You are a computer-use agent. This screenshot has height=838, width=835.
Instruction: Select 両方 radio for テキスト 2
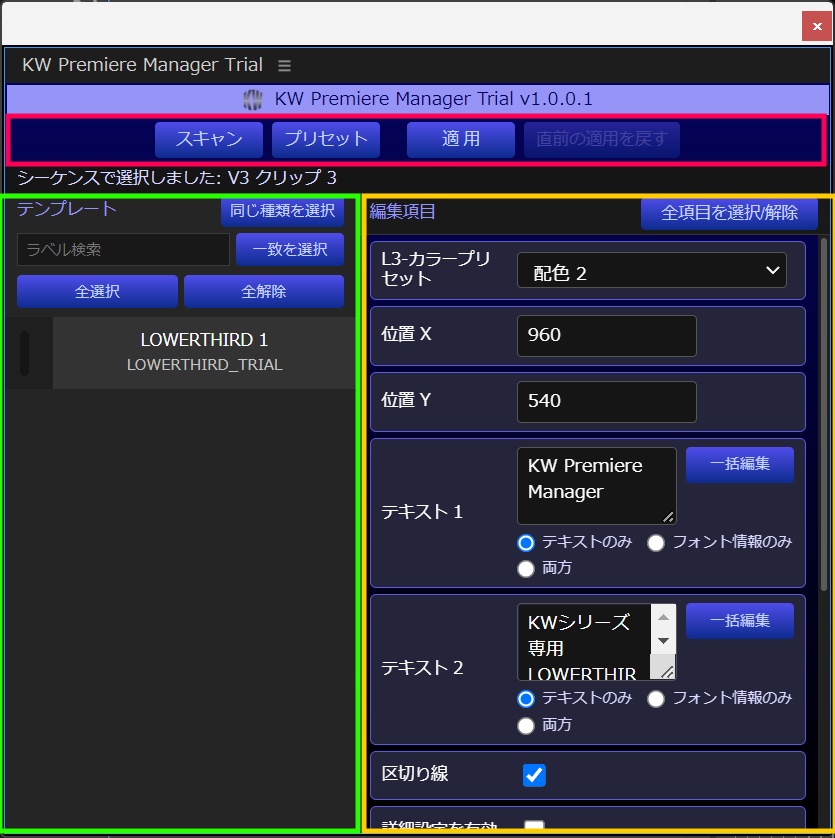[x=526, y=726]
